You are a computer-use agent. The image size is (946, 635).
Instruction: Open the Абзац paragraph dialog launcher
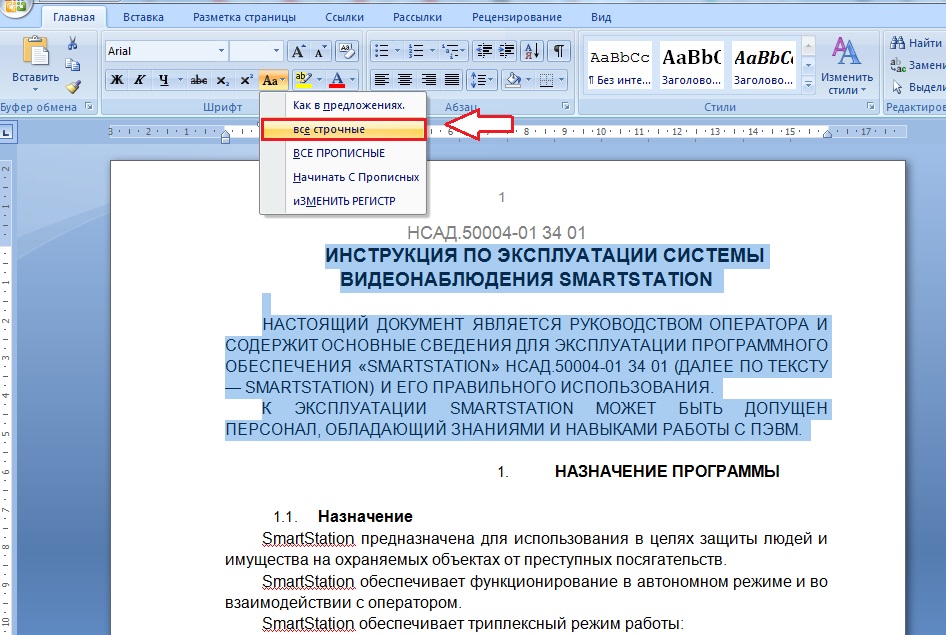point(566,107)
